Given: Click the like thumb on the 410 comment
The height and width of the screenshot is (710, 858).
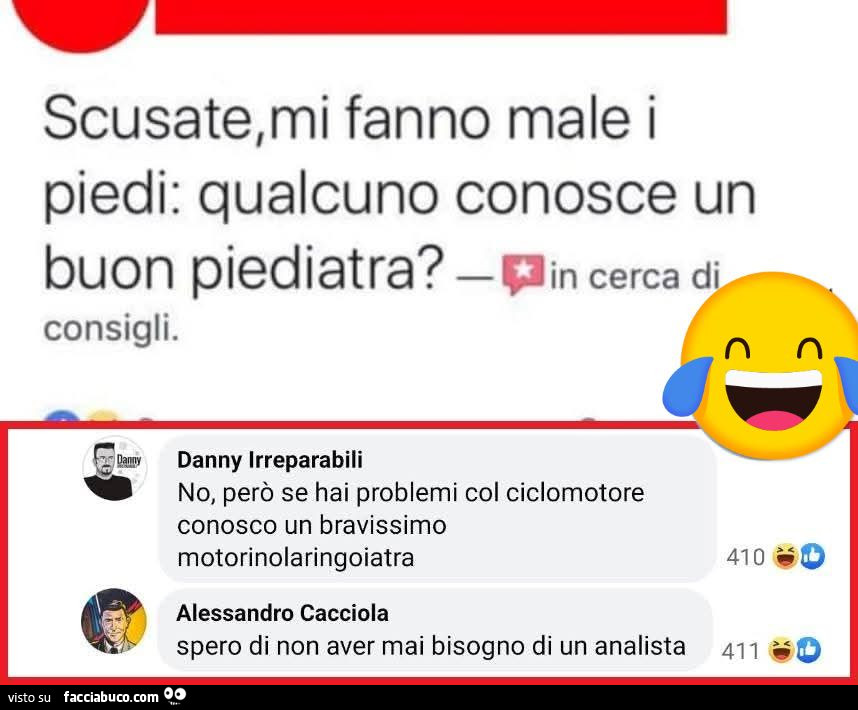Looking at the screenshot, I should 812,557.
